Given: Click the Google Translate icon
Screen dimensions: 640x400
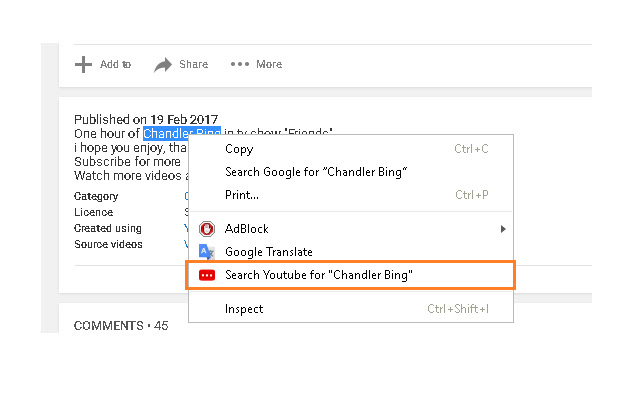Looking at the screenshot, I should click(x=207, y=252).
